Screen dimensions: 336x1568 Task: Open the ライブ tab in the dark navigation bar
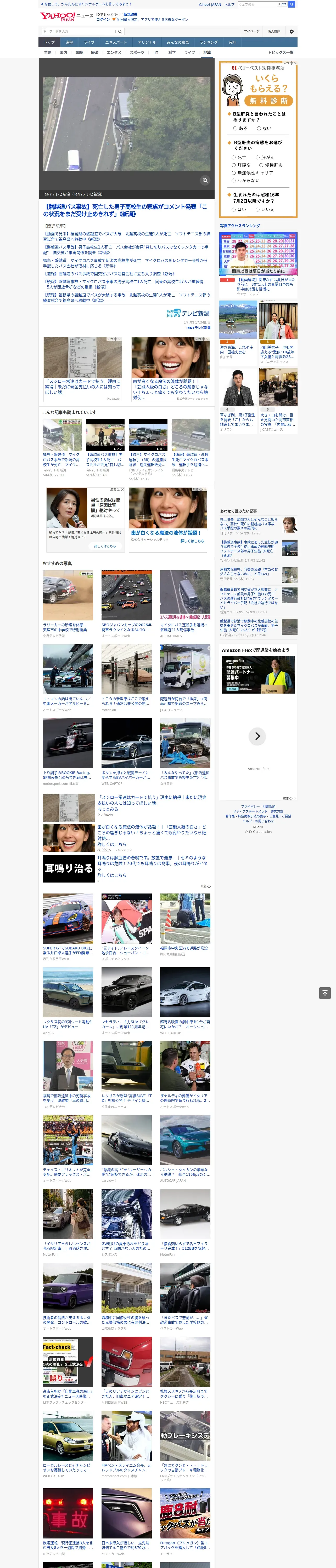[x=89, y=43]
